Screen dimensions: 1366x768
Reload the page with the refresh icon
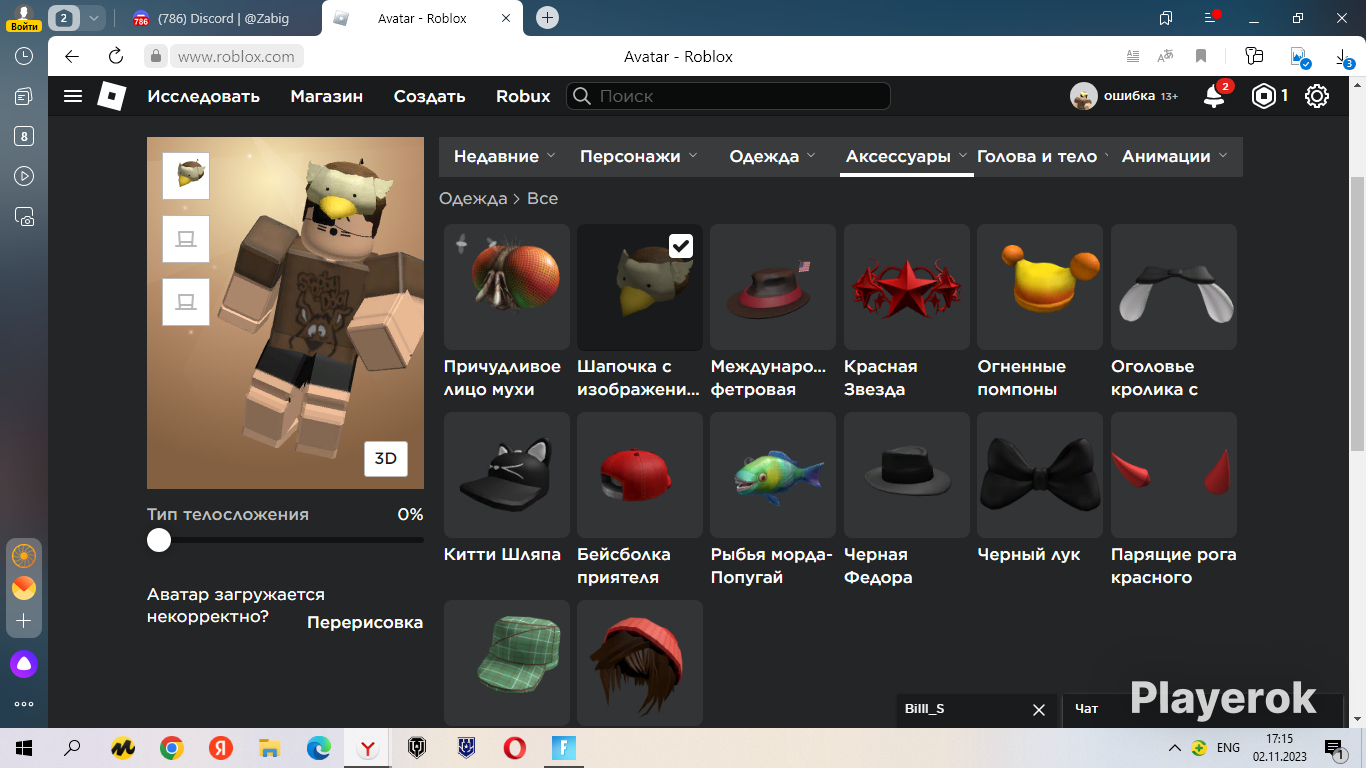pyautogui.click(x=116, y=56)
